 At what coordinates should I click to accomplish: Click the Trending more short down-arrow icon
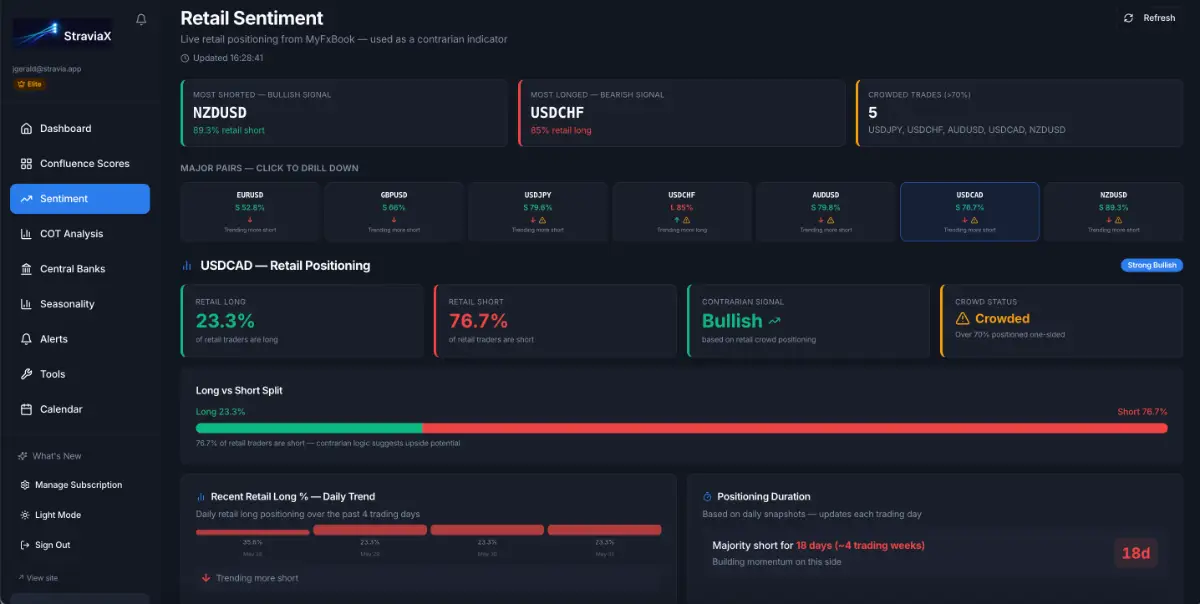pos(206,578)
